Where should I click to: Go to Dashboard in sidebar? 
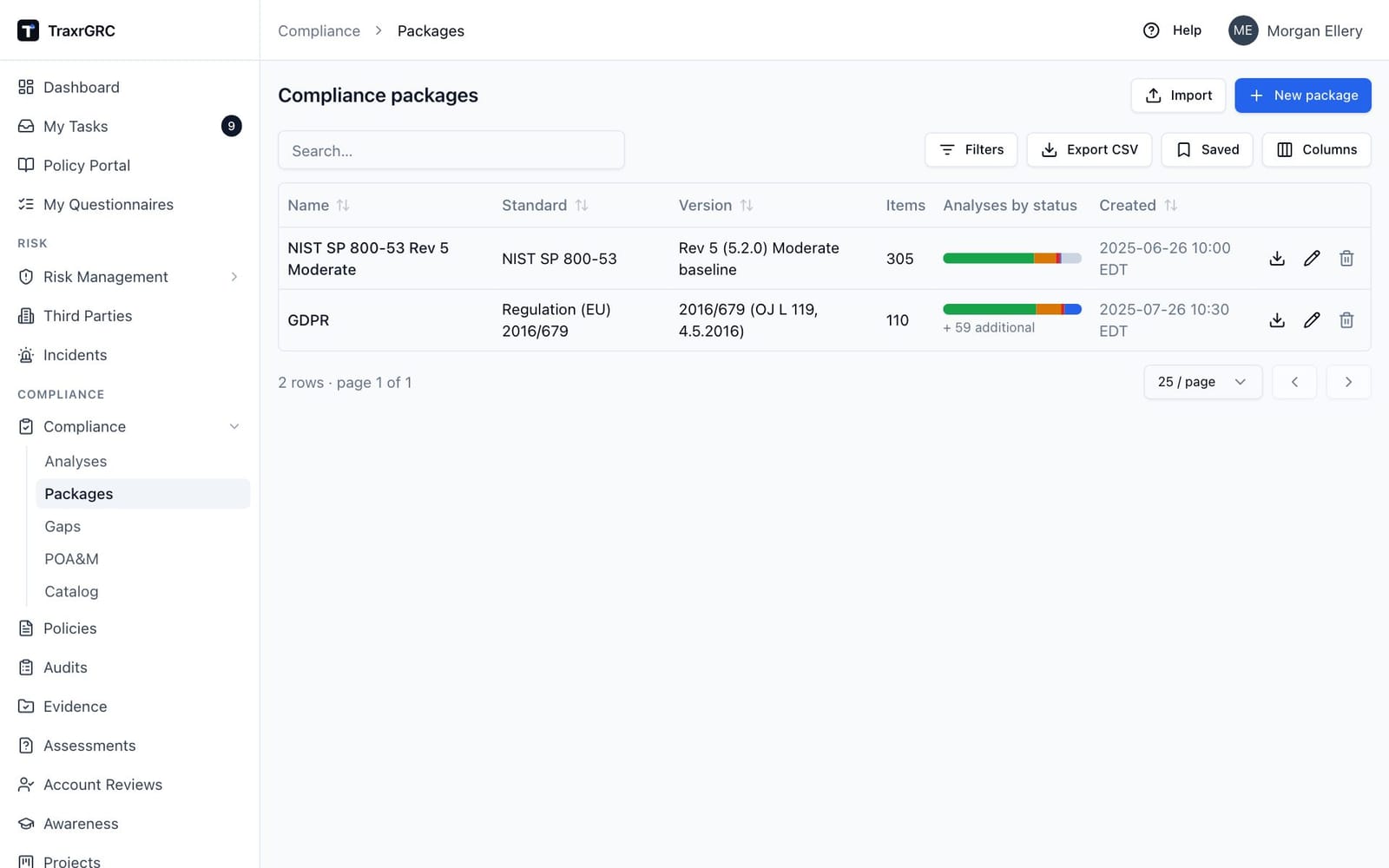[x=129, y=87]
